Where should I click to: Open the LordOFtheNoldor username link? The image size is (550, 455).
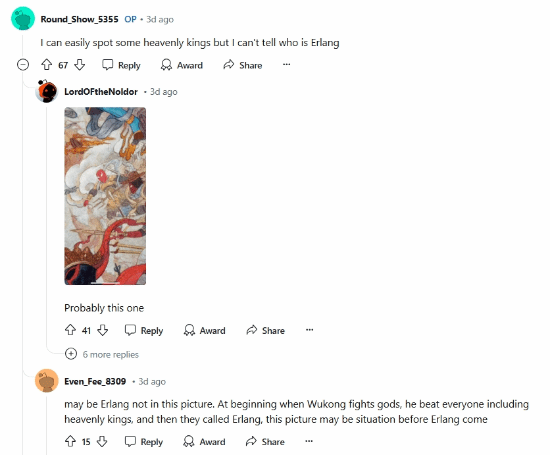101,92
